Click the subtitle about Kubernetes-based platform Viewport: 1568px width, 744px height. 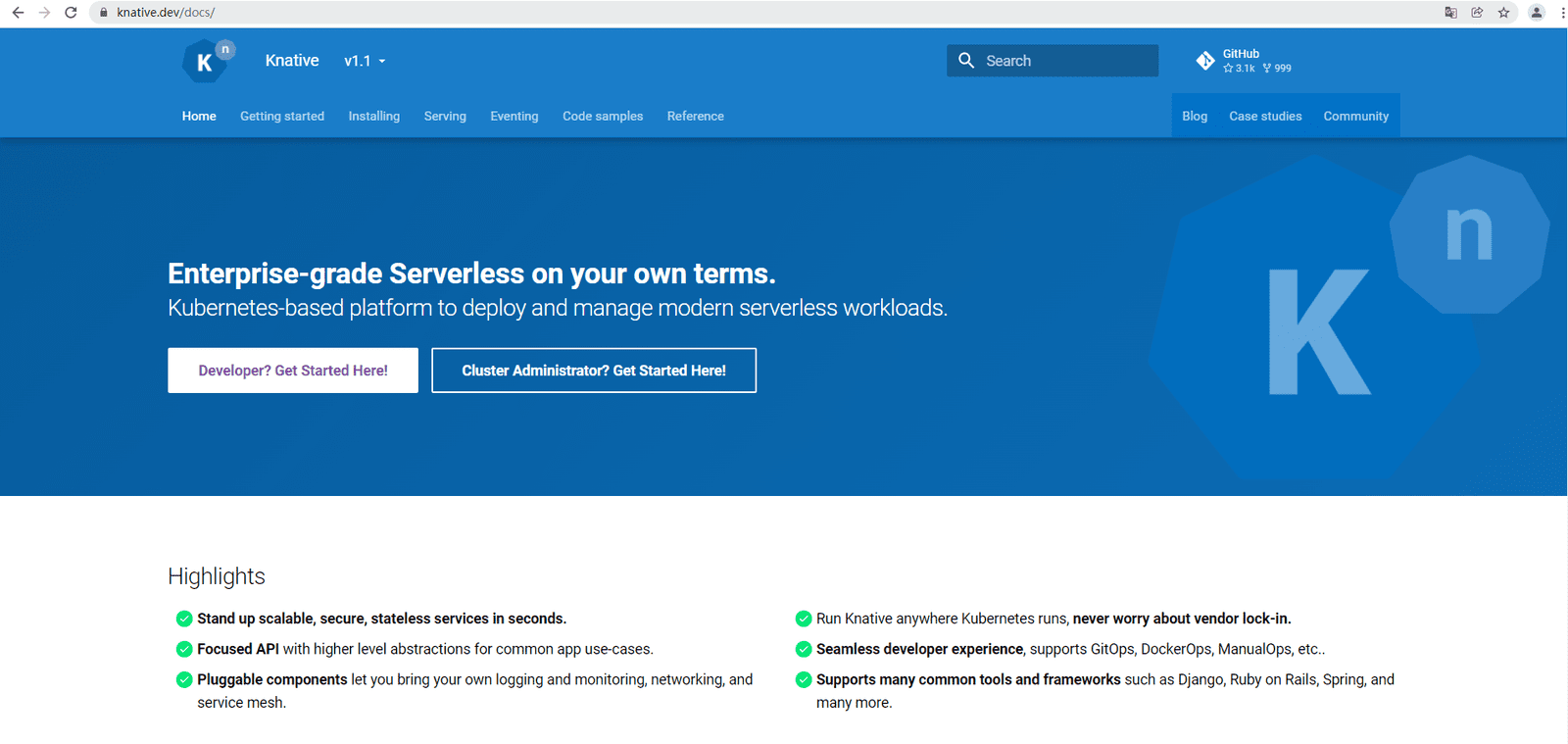(x=558, y=308)
